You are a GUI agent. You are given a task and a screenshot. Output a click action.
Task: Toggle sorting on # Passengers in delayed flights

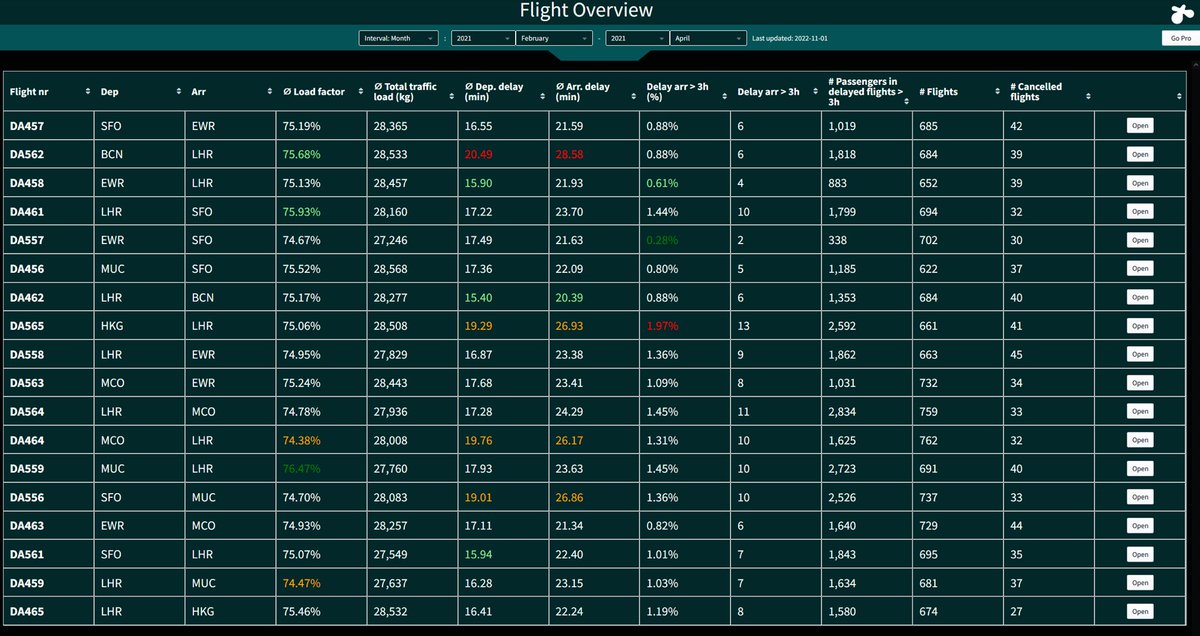903,91
